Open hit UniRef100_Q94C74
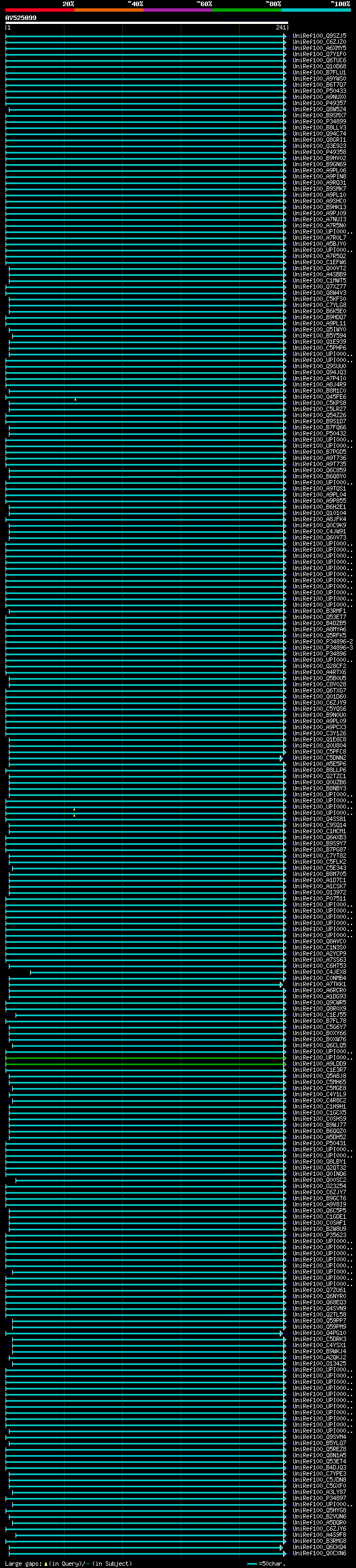Viewport: 356px width, 1568px height. coord(319,134)
